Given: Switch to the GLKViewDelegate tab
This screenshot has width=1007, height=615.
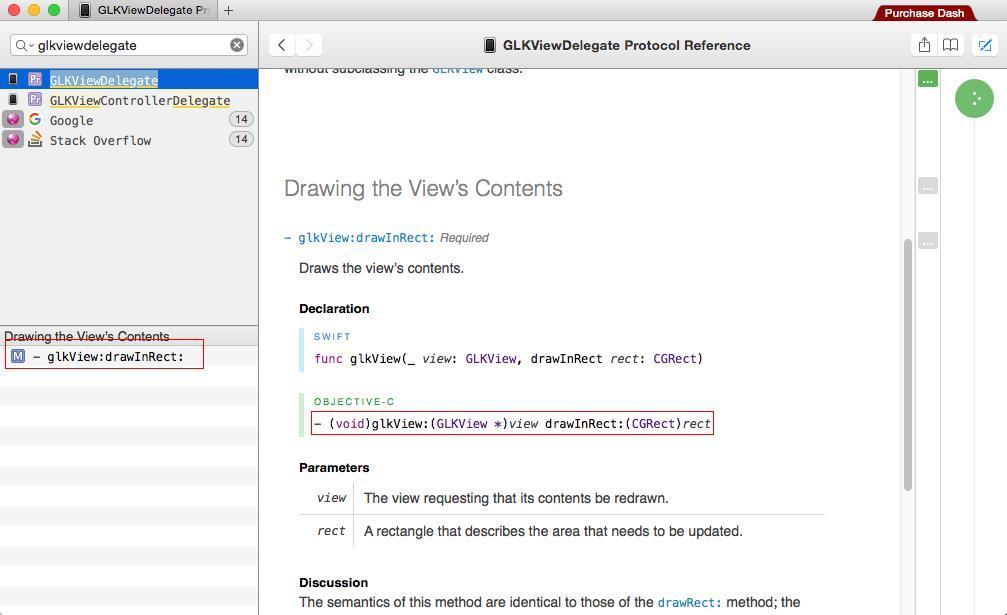Looking at the screenshot, I should point(143,10).
